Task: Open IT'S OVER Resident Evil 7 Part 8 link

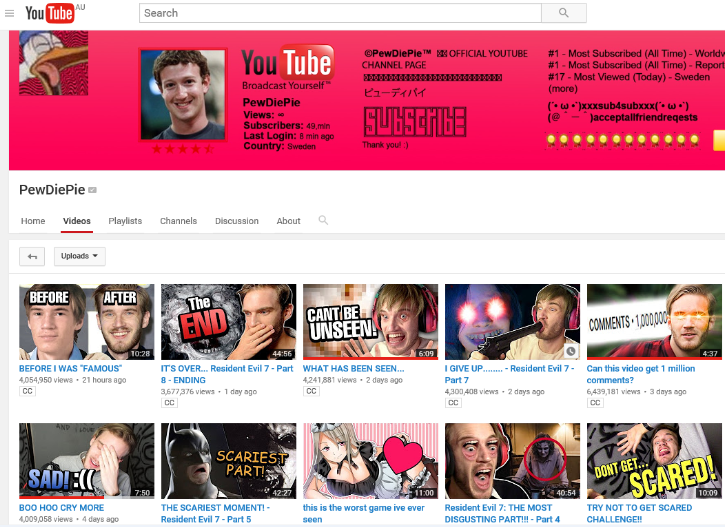Action: pos(227,374)
